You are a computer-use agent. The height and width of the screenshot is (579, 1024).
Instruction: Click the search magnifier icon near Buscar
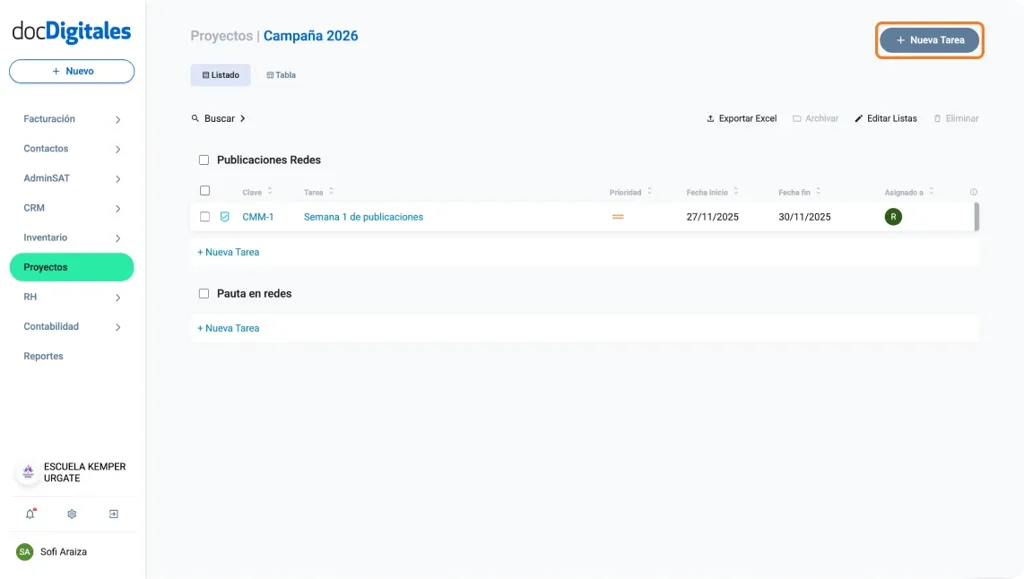pos(196,118)
